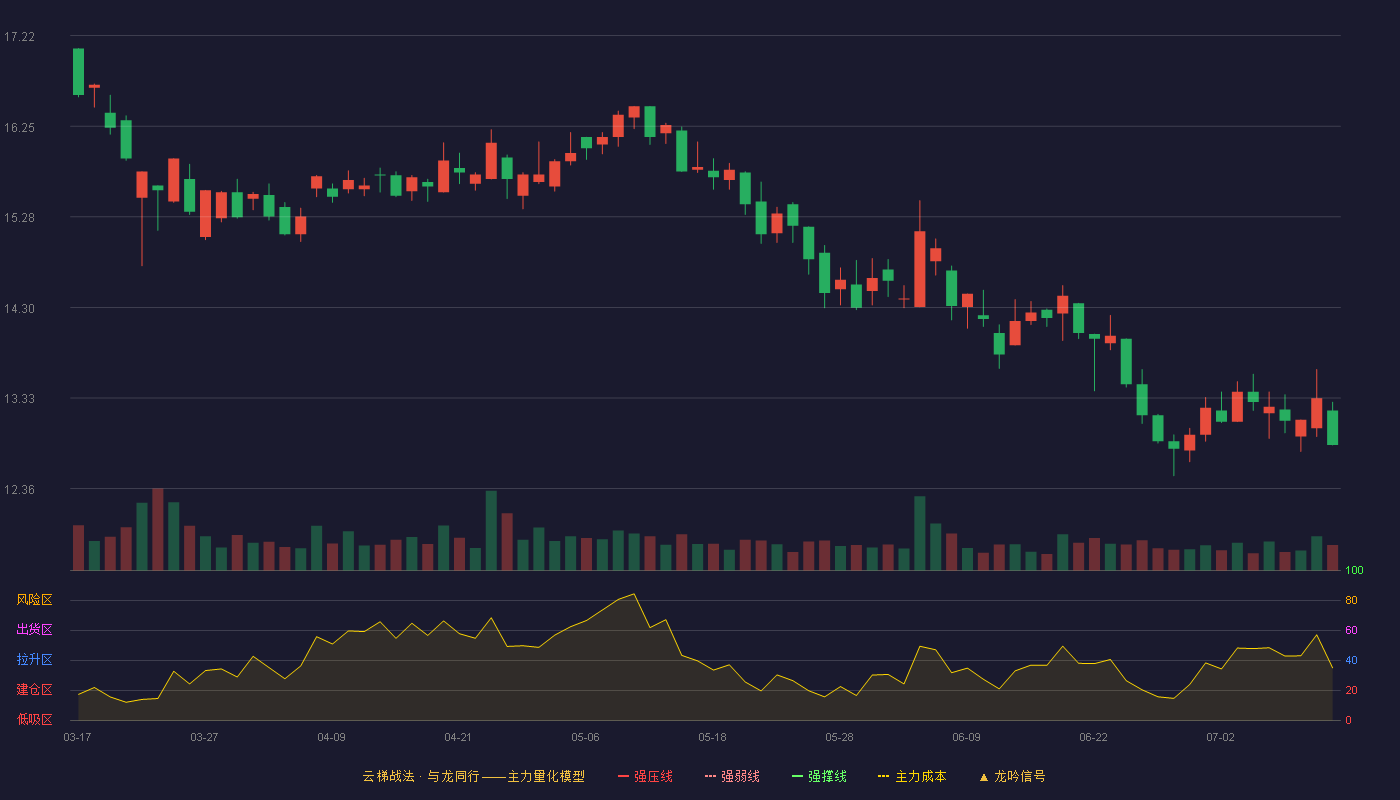
Task: Click the 07-02 date label
Action: (x=1220, y=737)
